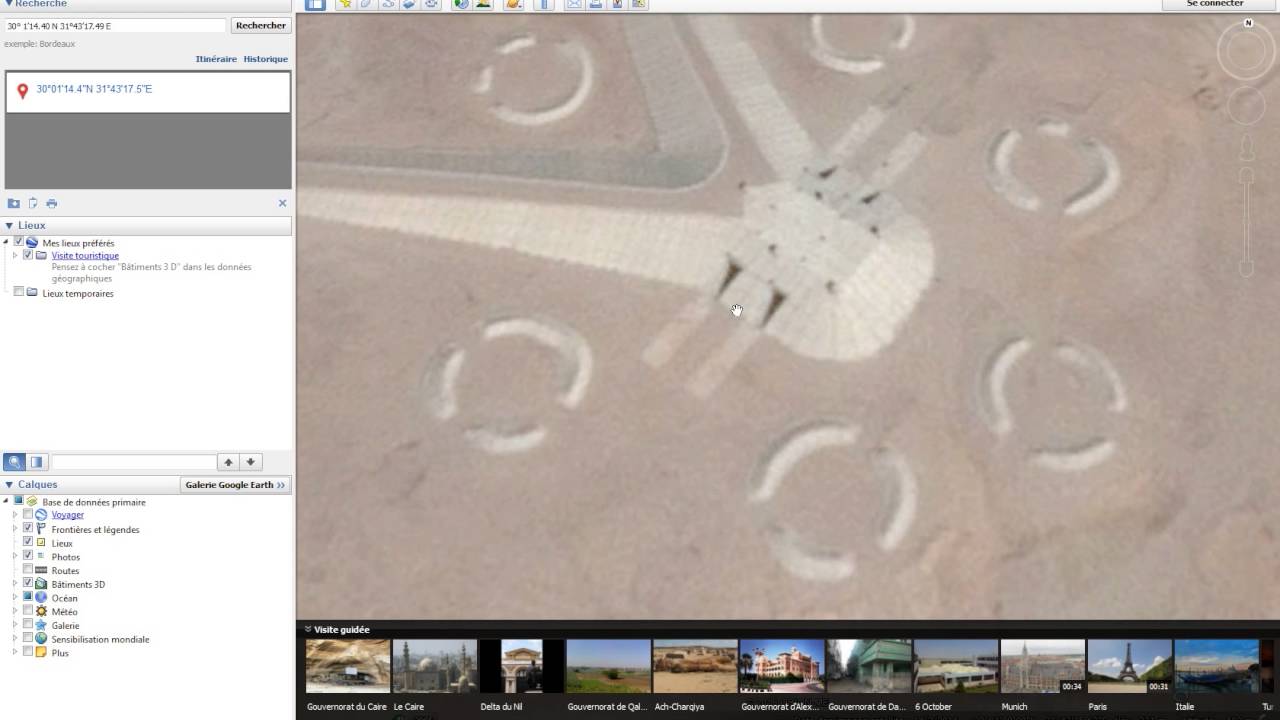1280x720 pixels.
Task: Focus the coordinates search input field
Action: pos(115,25)
